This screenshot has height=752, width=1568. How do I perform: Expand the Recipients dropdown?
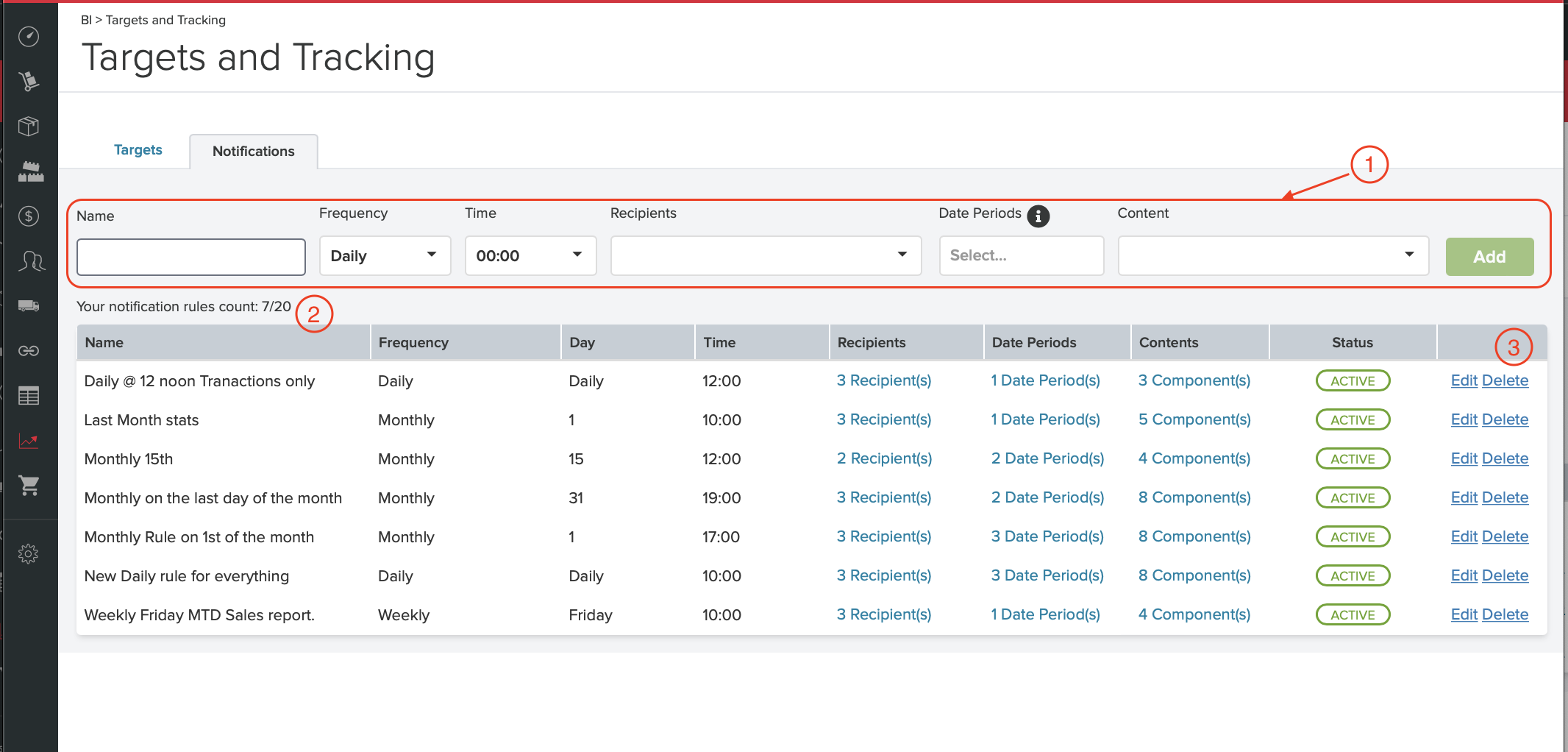766,256
